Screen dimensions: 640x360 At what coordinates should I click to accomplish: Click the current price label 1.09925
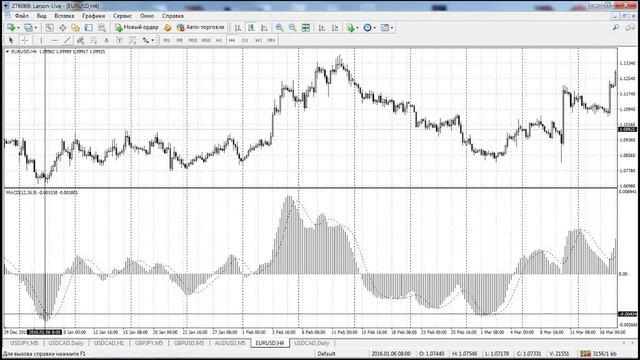click(628, 129)
